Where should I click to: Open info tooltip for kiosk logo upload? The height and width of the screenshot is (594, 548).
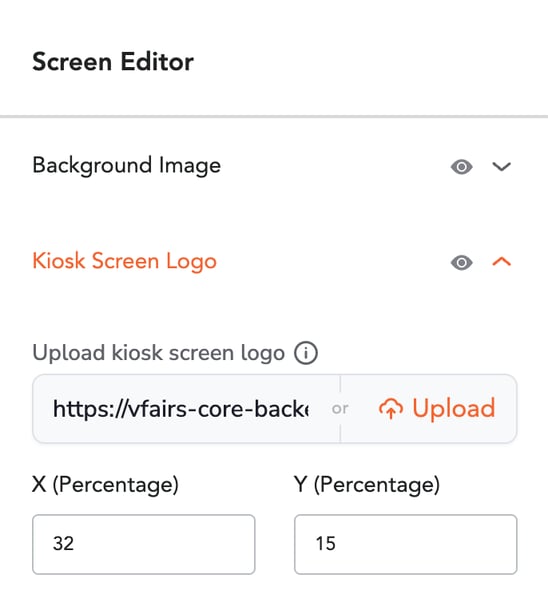tap(306, 353)
